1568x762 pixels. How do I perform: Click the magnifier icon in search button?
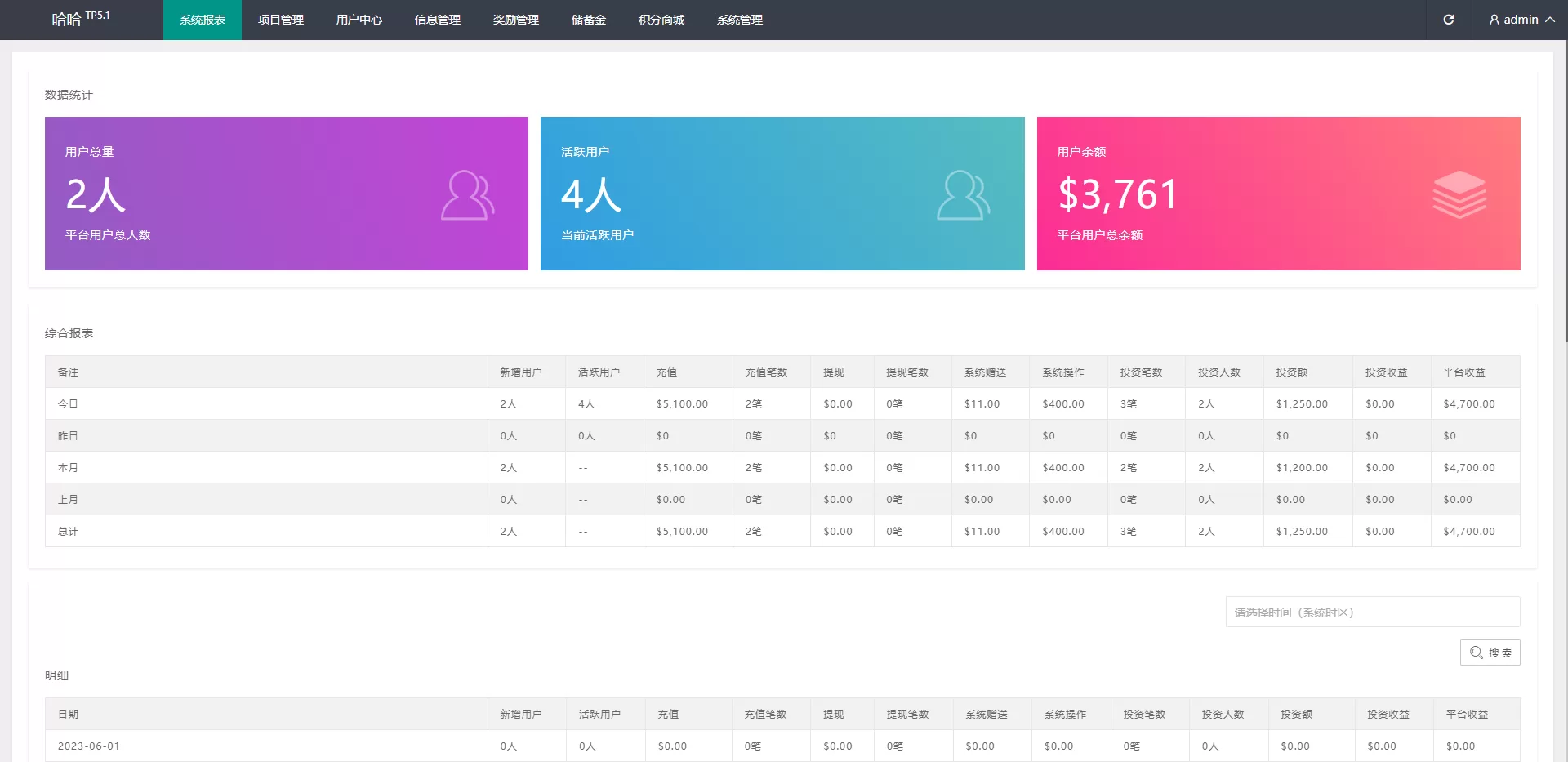pos(1476,653)
